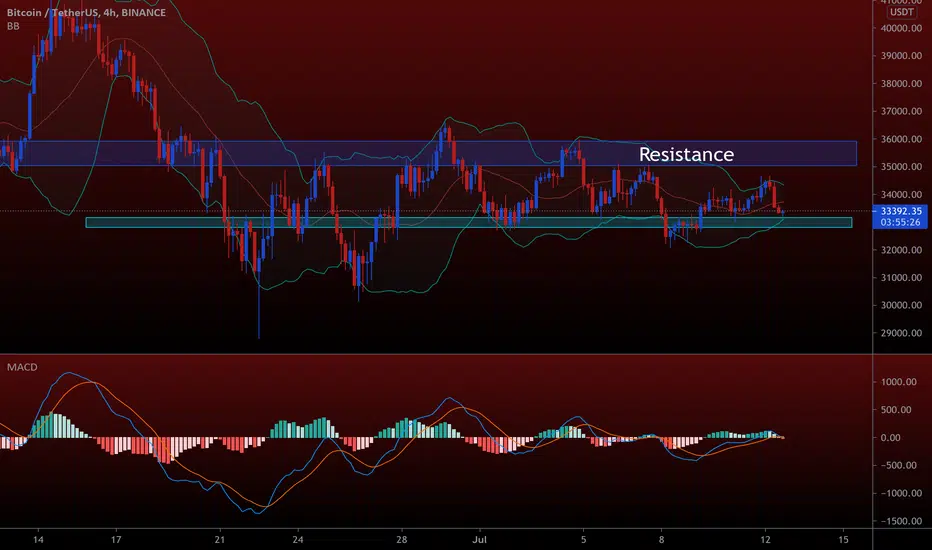The width and height of the screenshot is (932, 550).
Task: Click the Jul month label on time axis
Action: point(480,540)
